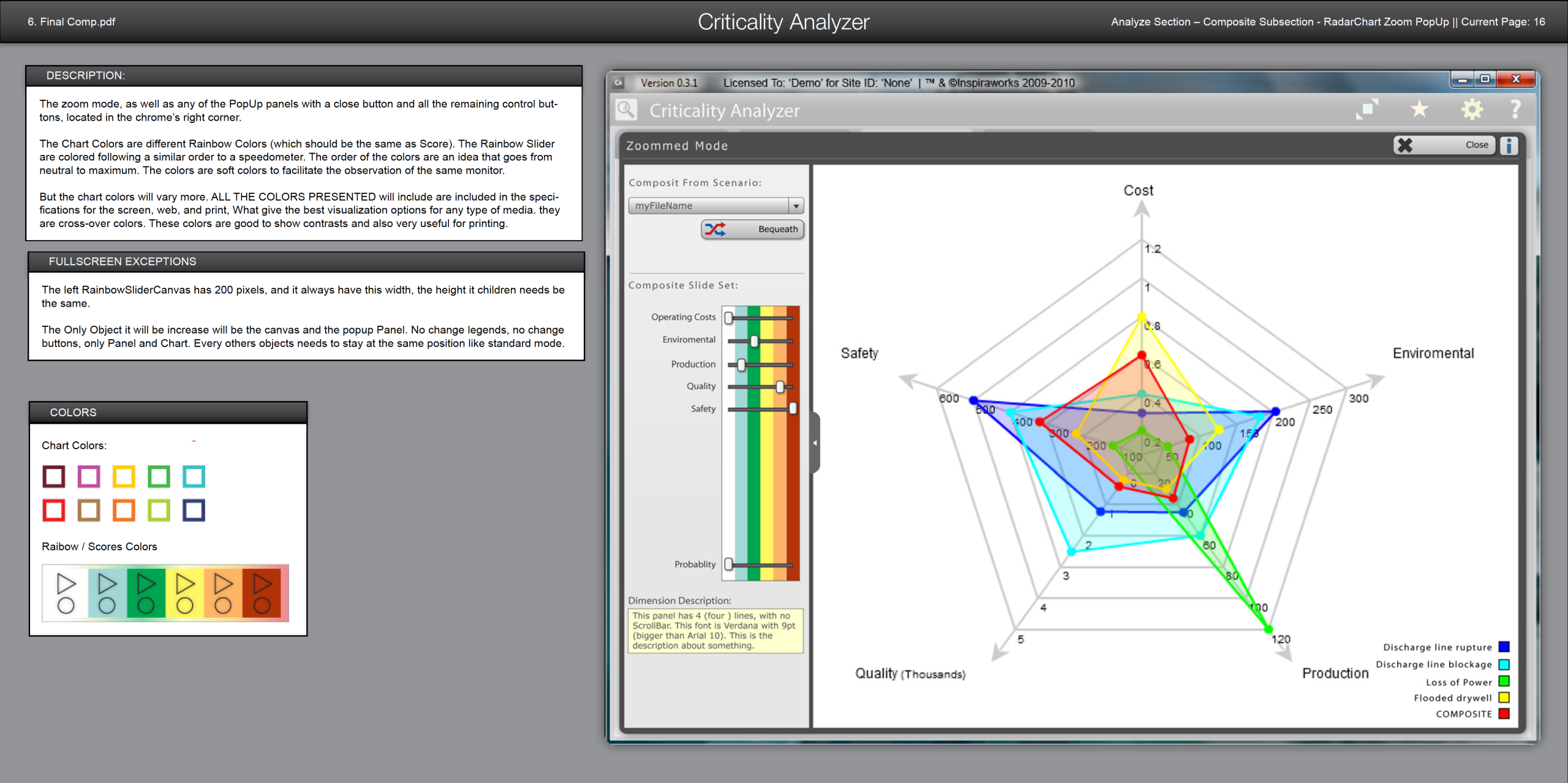Click the Operating Costs slider handle
The image size is (1568, 783).
(729, 318)
